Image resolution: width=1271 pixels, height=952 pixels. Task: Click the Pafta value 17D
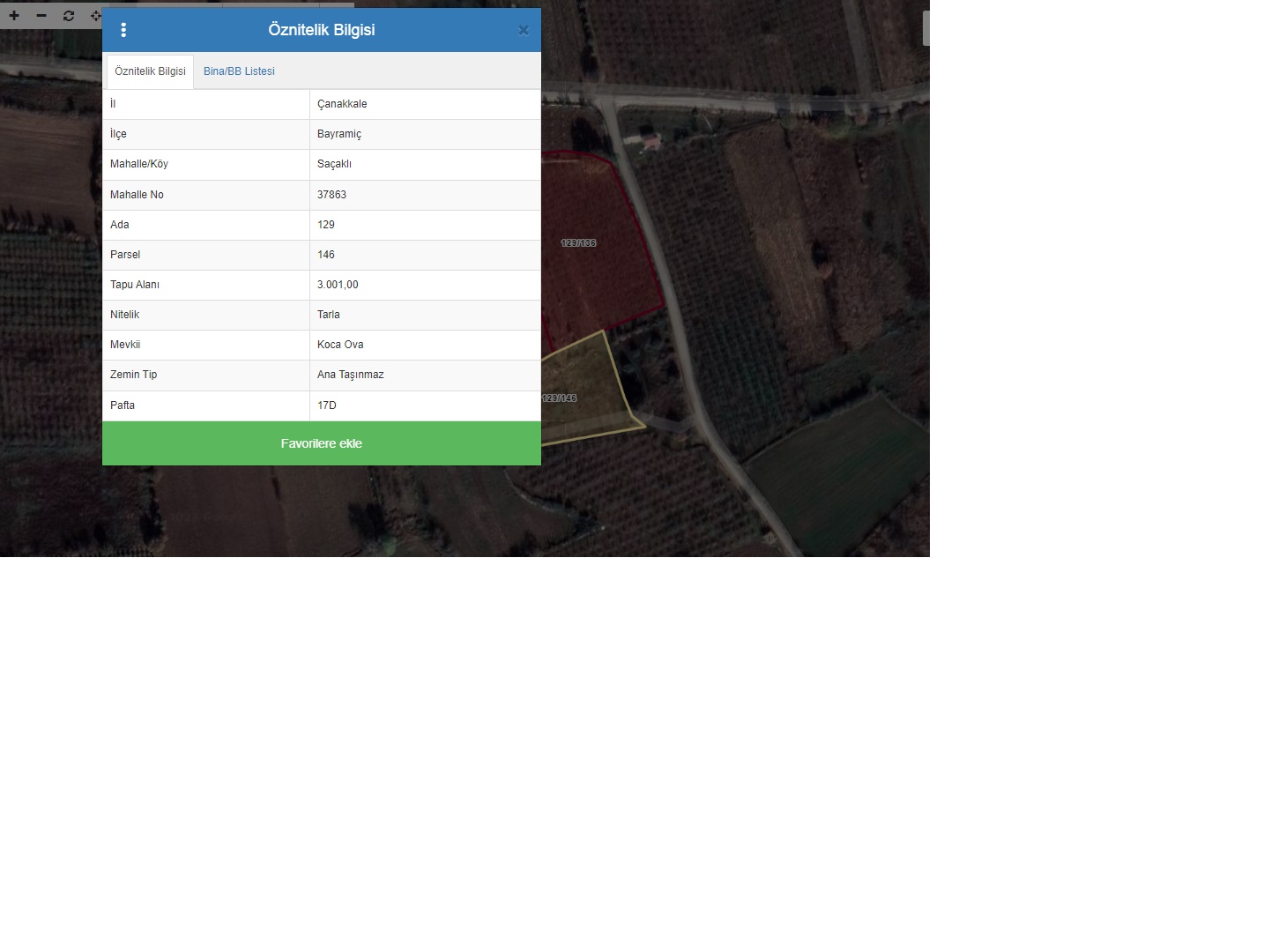pyautogui.click(x=327, y=405)
